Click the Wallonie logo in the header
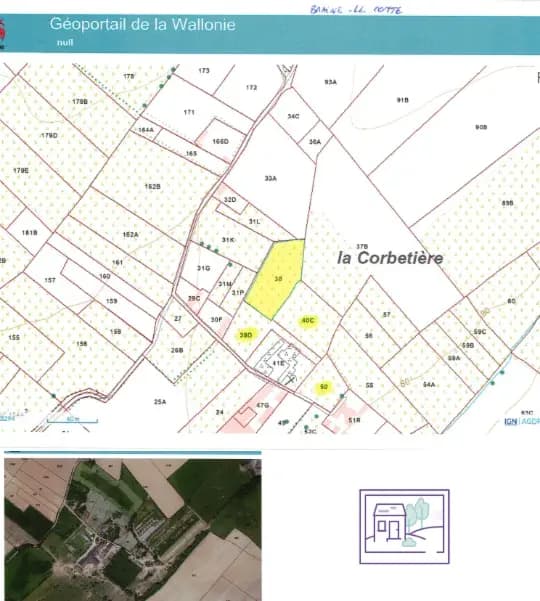This screenshot has width=540, height=601. tap(2, 34)
